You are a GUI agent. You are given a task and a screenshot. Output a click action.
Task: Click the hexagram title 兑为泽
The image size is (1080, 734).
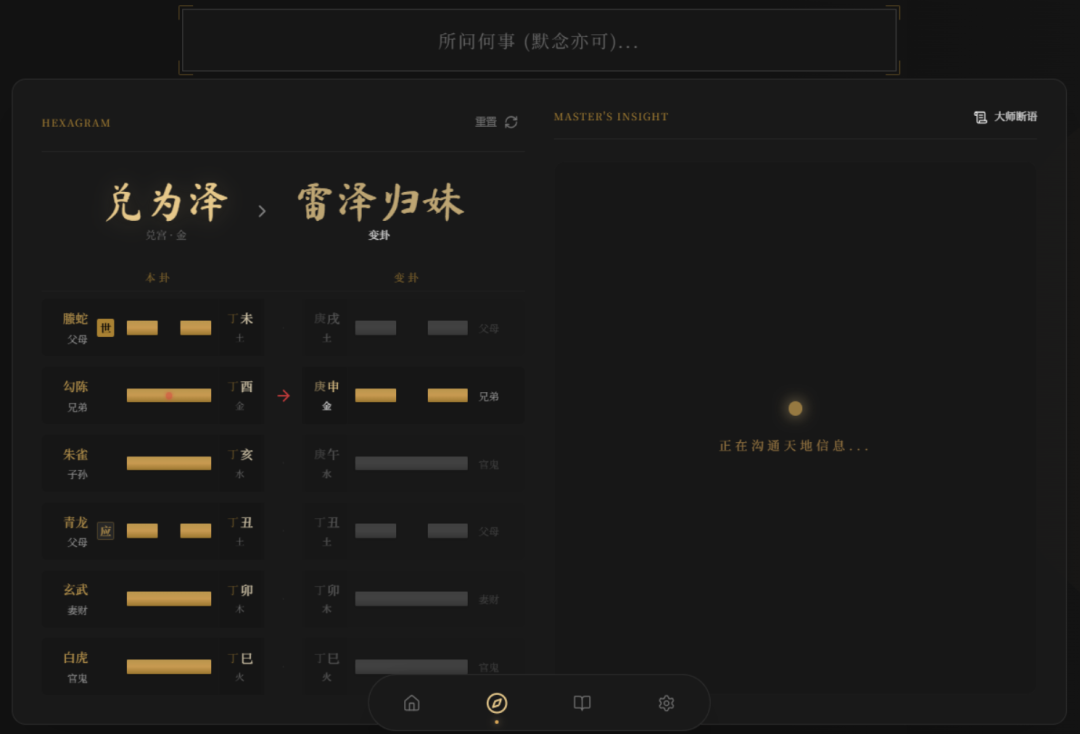click(167, 200)
